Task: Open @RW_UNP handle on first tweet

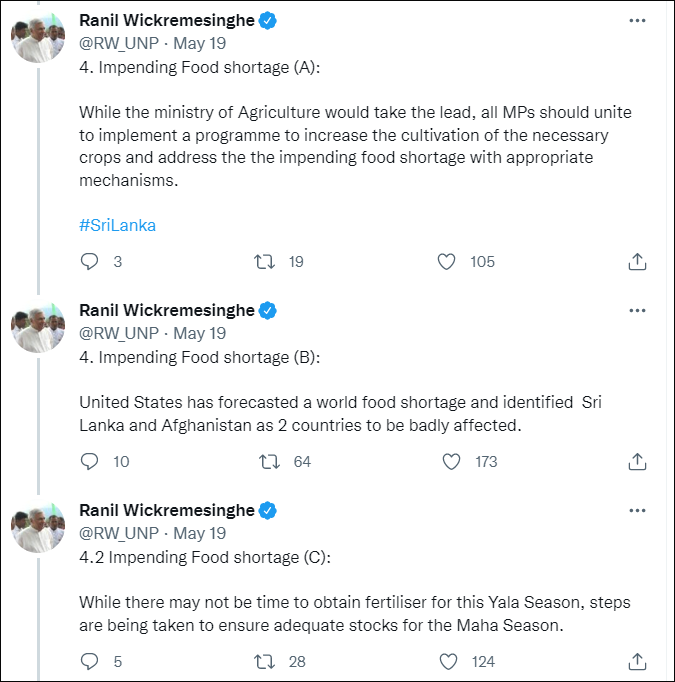Action: [x=118, y=43]
